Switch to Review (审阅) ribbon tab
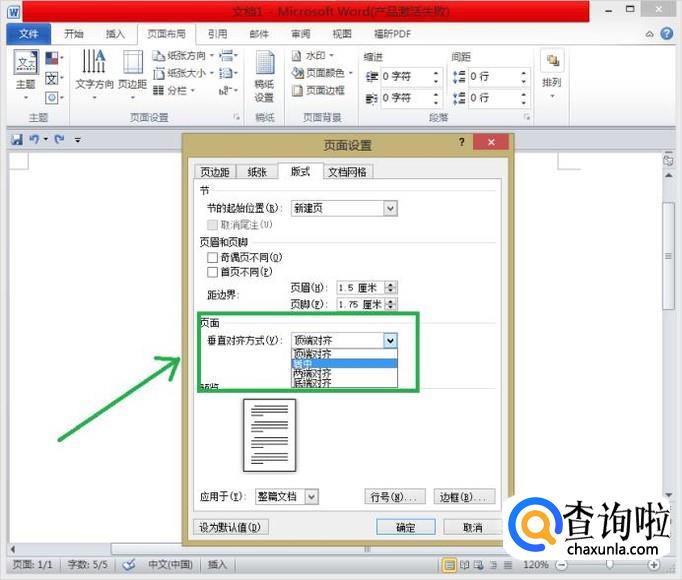This screenshot has width=682, height=580. 301,34
